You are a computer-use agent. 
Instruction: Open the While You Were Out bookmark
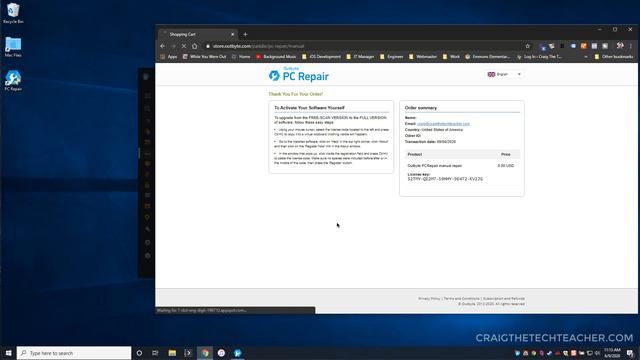[204, 57]
